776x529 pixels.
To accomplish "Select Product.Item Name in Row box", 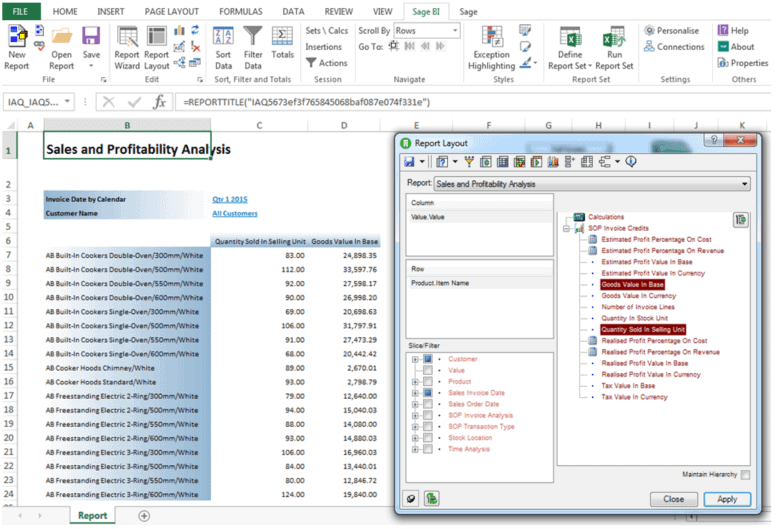I will tap(440, 283).
